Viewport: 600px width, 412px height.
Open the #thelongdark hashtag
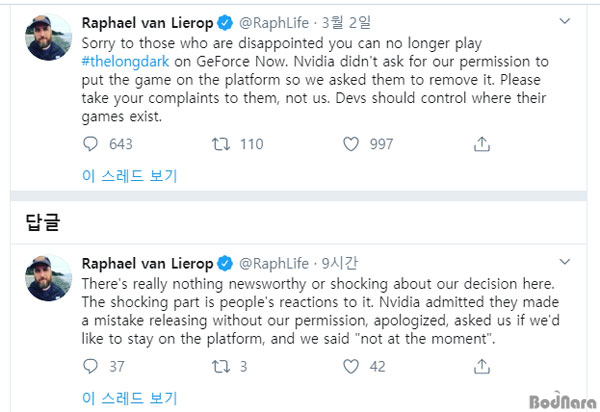pyautogui.click(x=125, y=62)
